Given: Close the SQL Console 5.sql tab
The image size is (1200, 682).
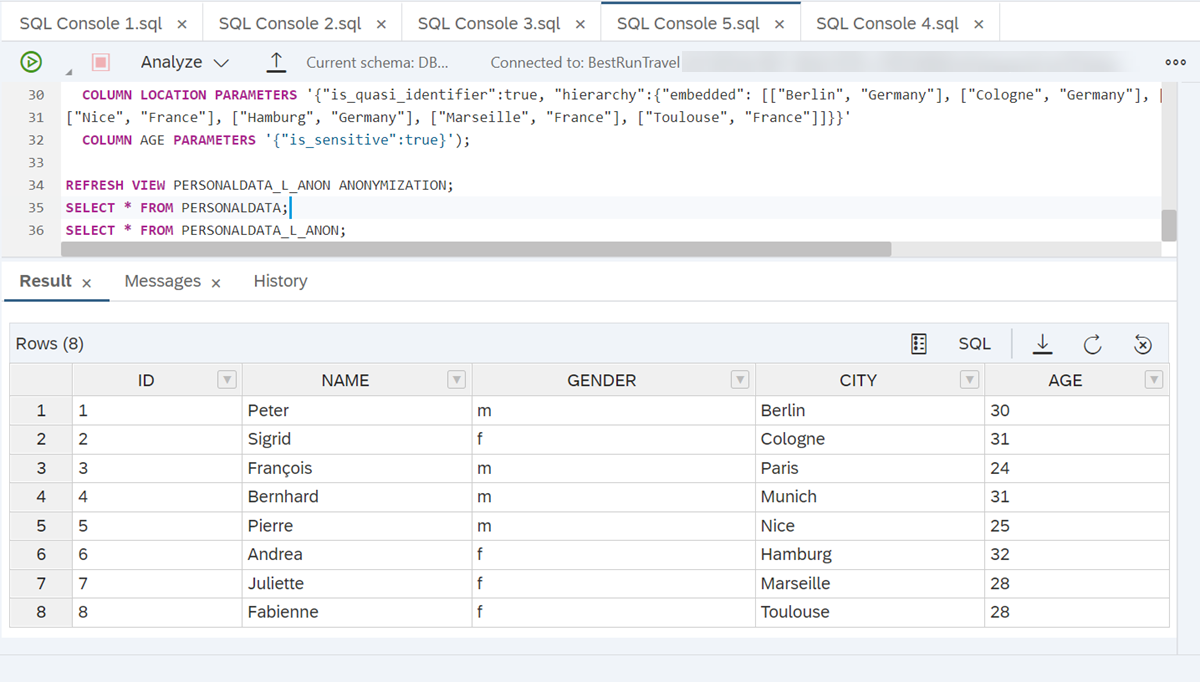Looking at the screenshot, I should [779, 24].
